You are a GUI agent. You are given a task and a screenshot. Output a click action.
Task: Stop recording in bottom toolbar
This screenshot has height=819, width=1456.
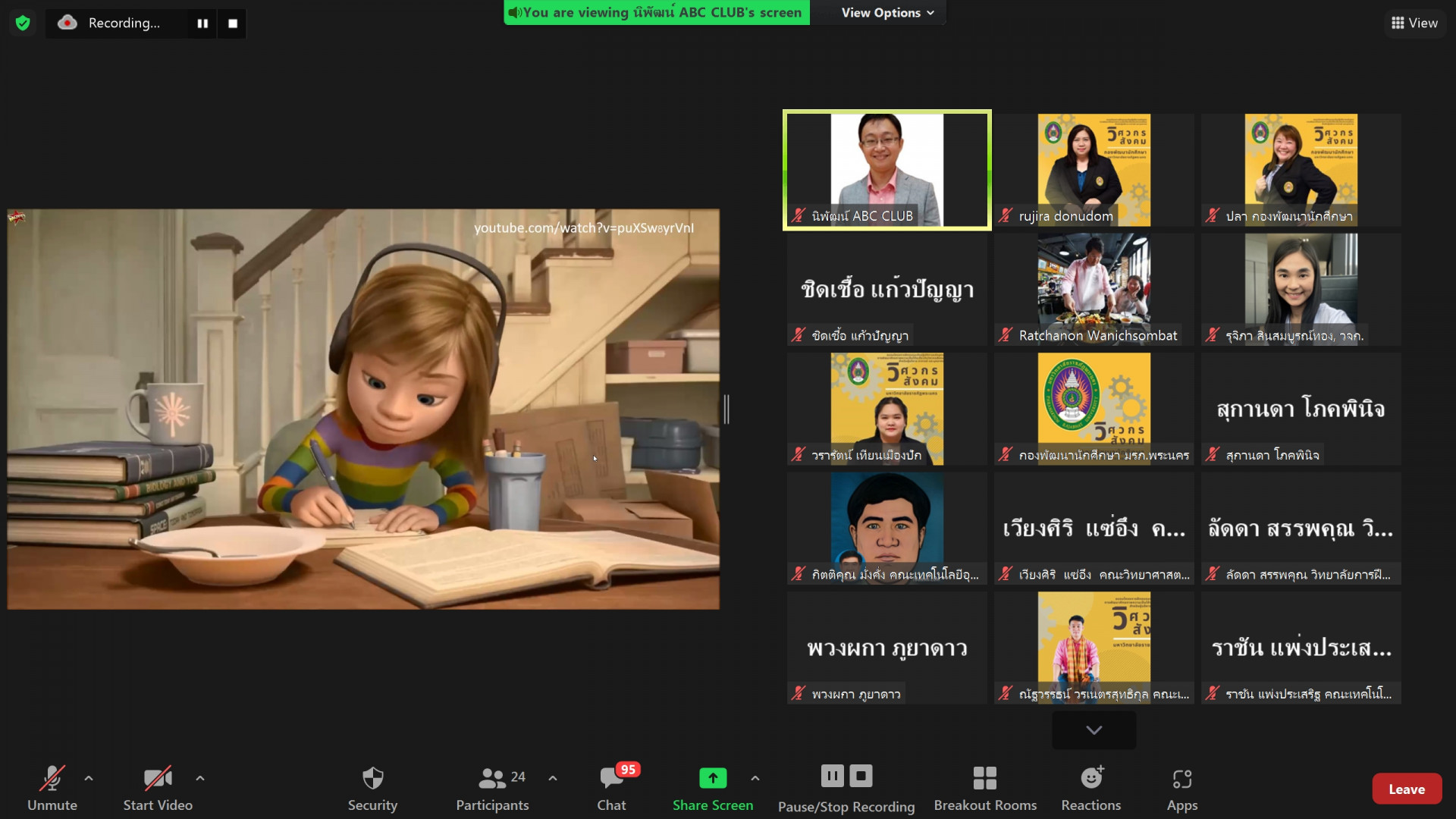point(861,776)
